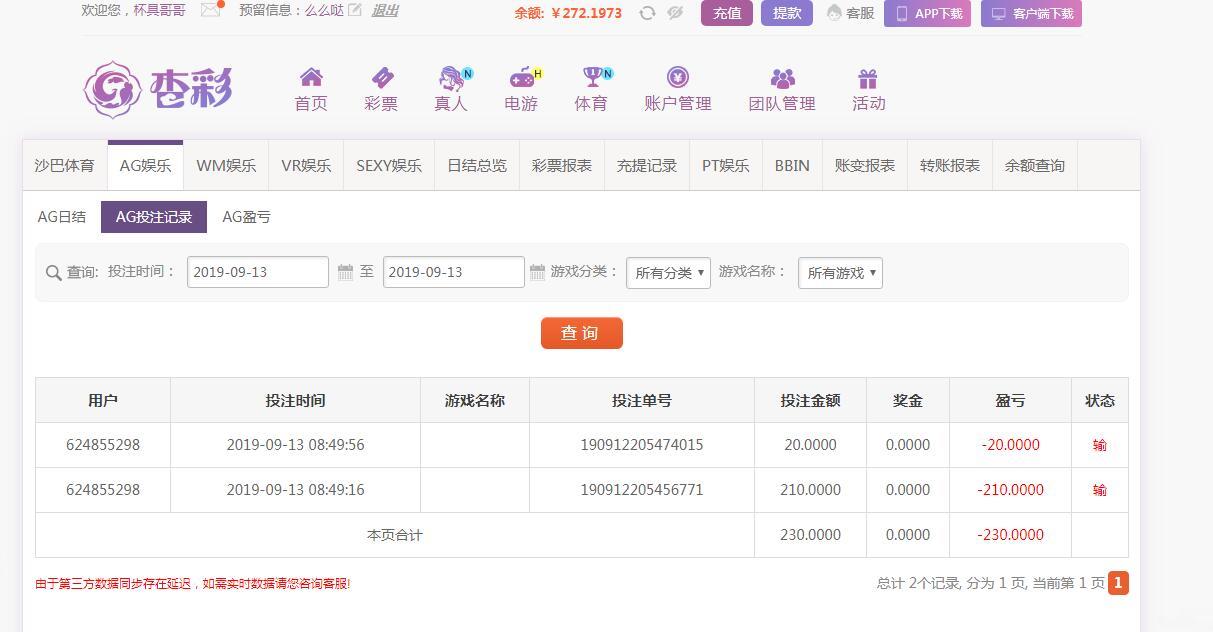This screenshot has width=1213, height=632.
Task: Click bet time 2019-09-13 08:49:16
Action: click(x=296, y=490)
